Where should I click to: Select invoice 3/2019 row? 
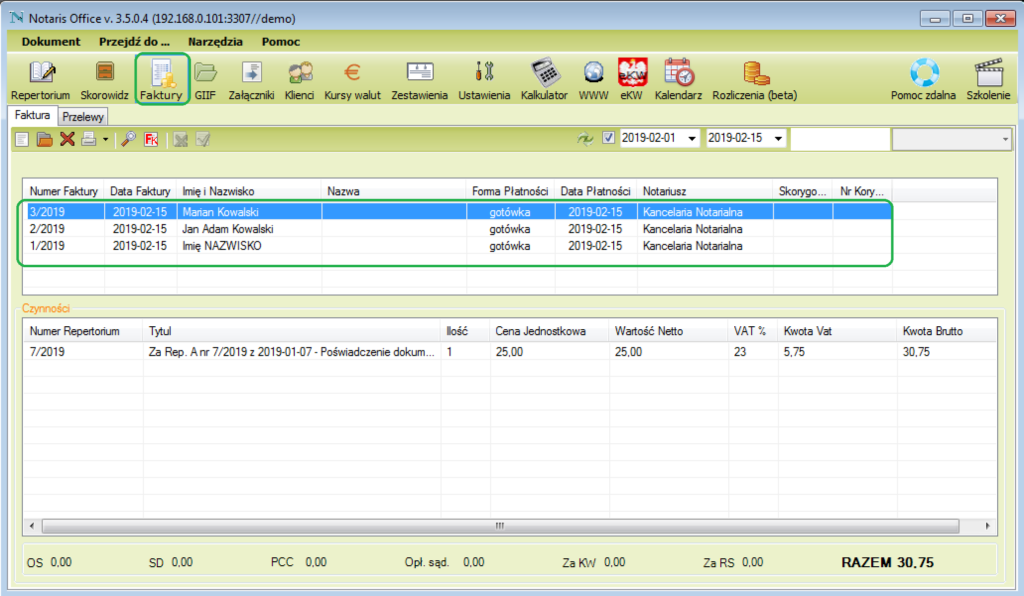point(457,212)
